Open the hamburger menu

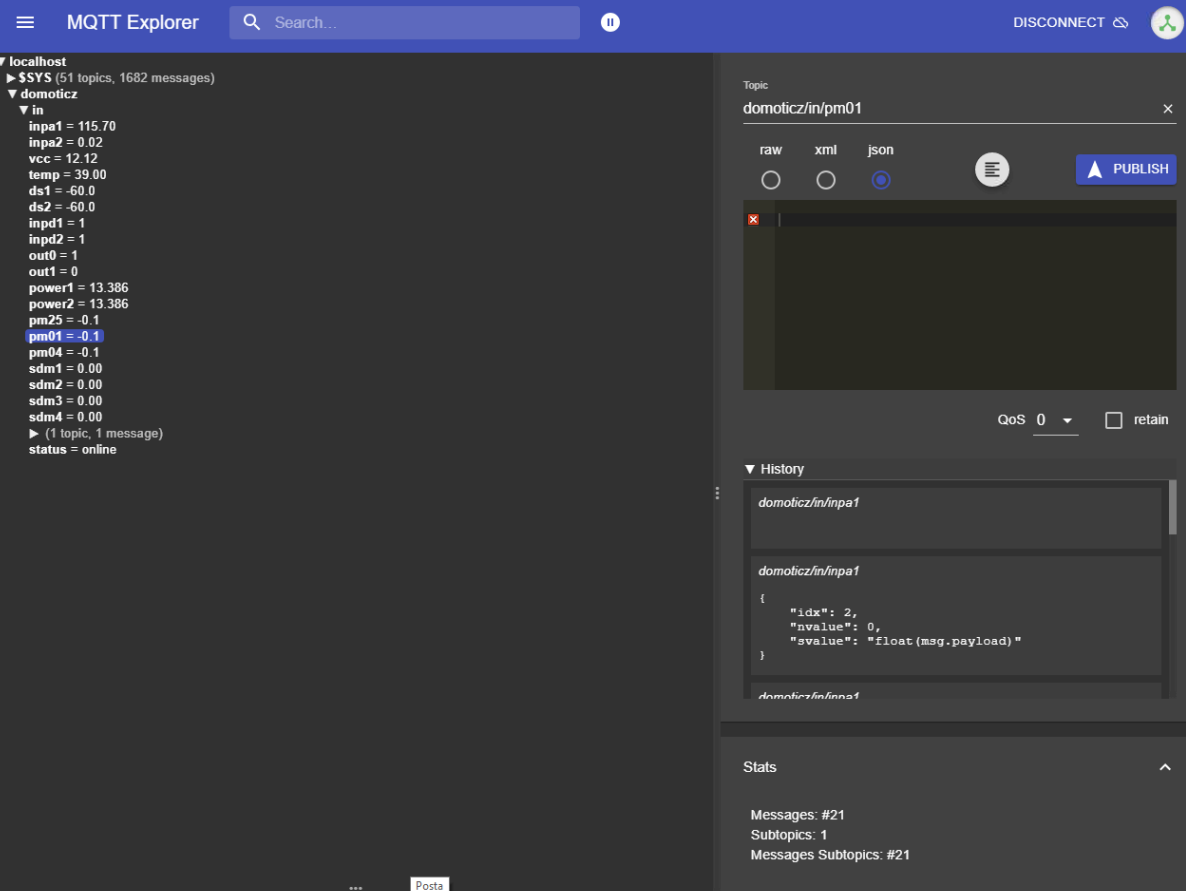[25, 23]
